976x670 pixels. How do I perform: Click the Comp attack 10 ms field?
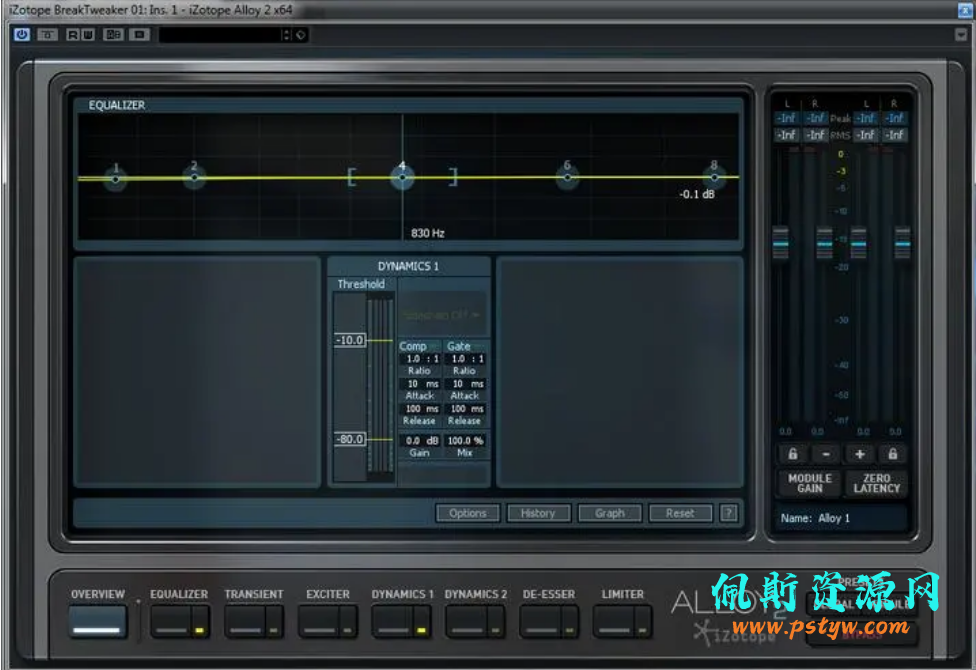coord(421,384)
